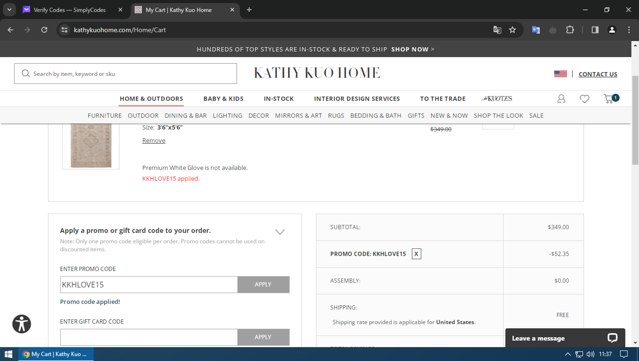Image resolution: width=639 pixels, height=361 pixels.
Task: Browse the RUGS category
Action: (336, 116)
